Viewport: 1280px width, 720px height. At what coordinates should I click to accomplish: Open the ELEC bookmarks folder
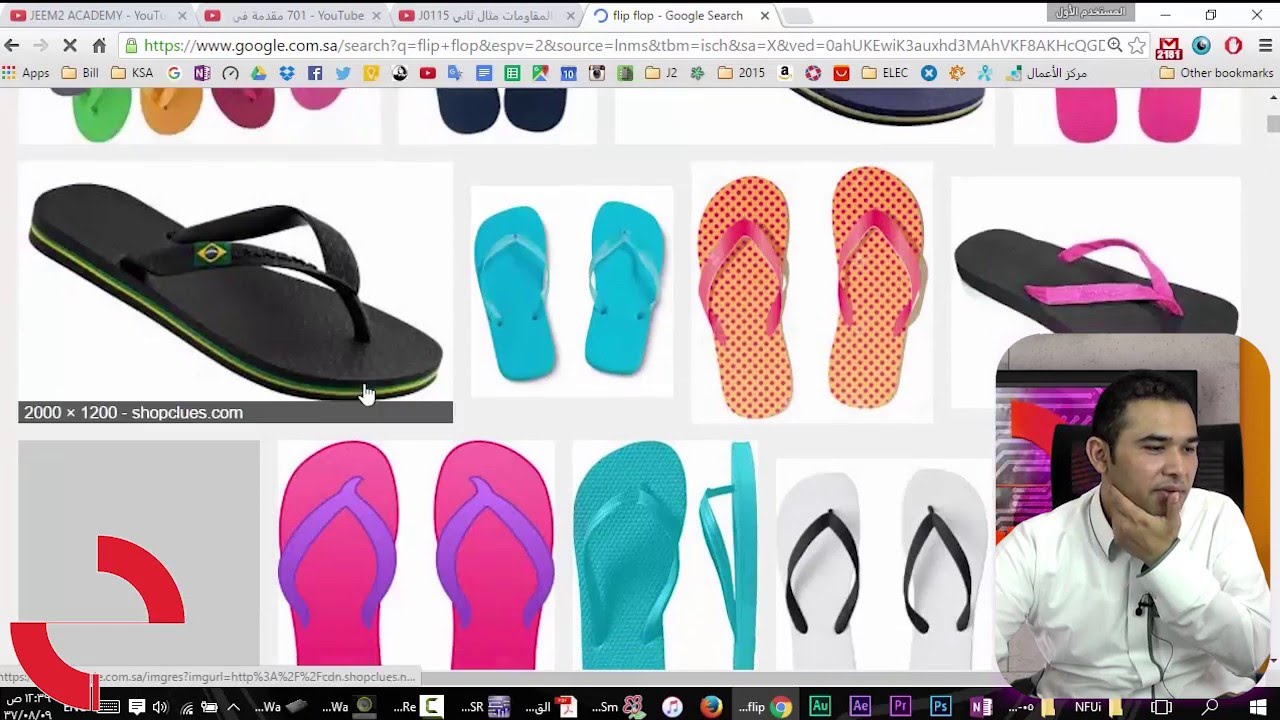[885, 73]
